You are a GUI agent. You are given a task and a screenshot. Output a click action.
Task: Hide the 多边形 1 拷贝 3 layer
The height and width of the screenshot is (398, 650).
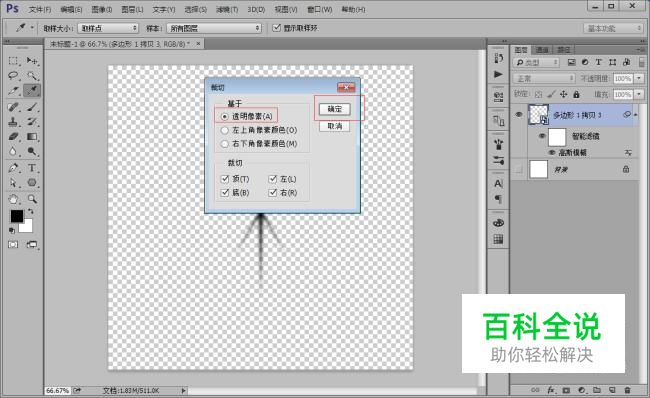(x=519, y=115)
